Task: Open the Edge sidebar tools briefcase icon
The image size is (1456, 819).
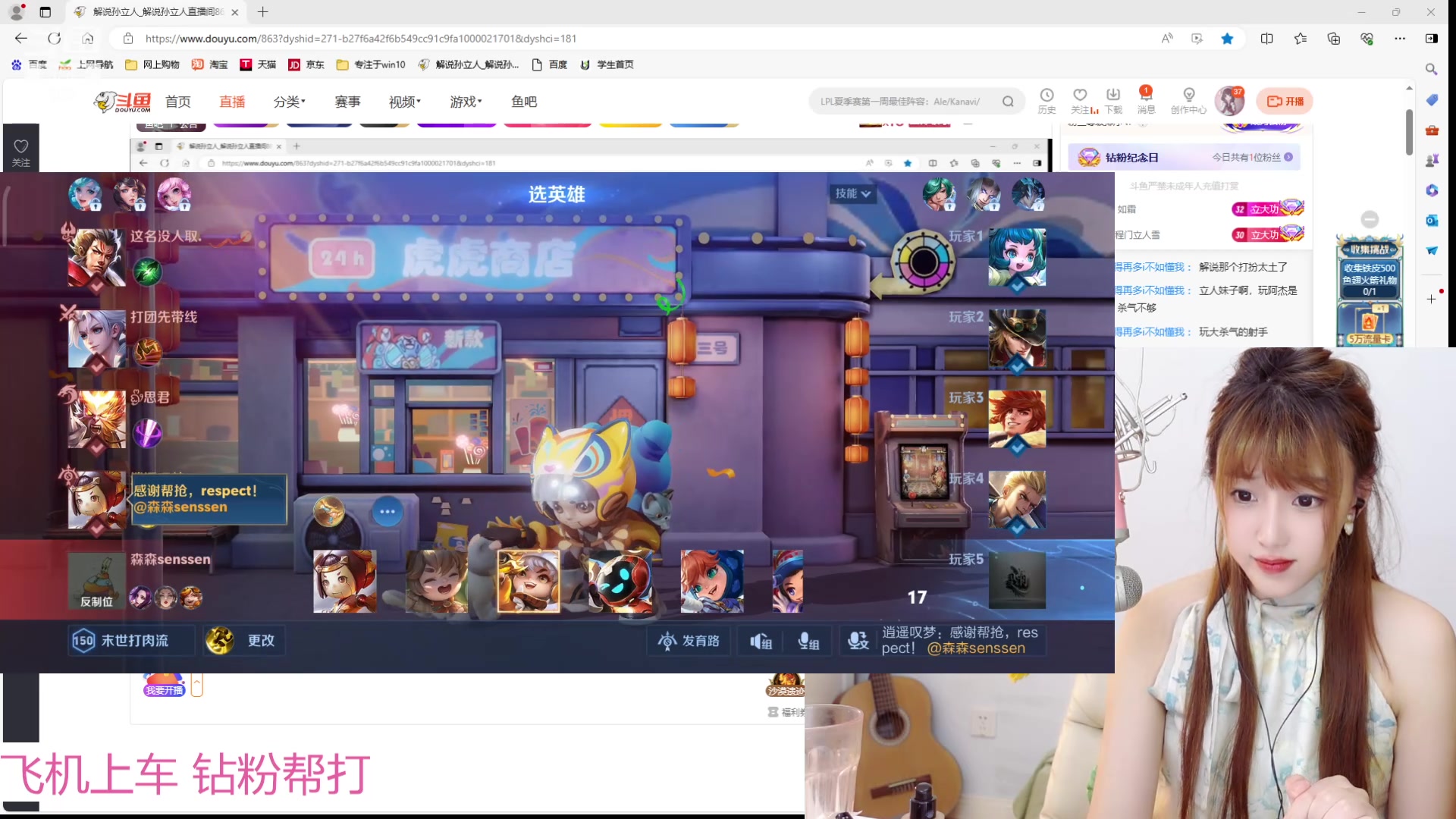Action: [x=1432, y=130]
